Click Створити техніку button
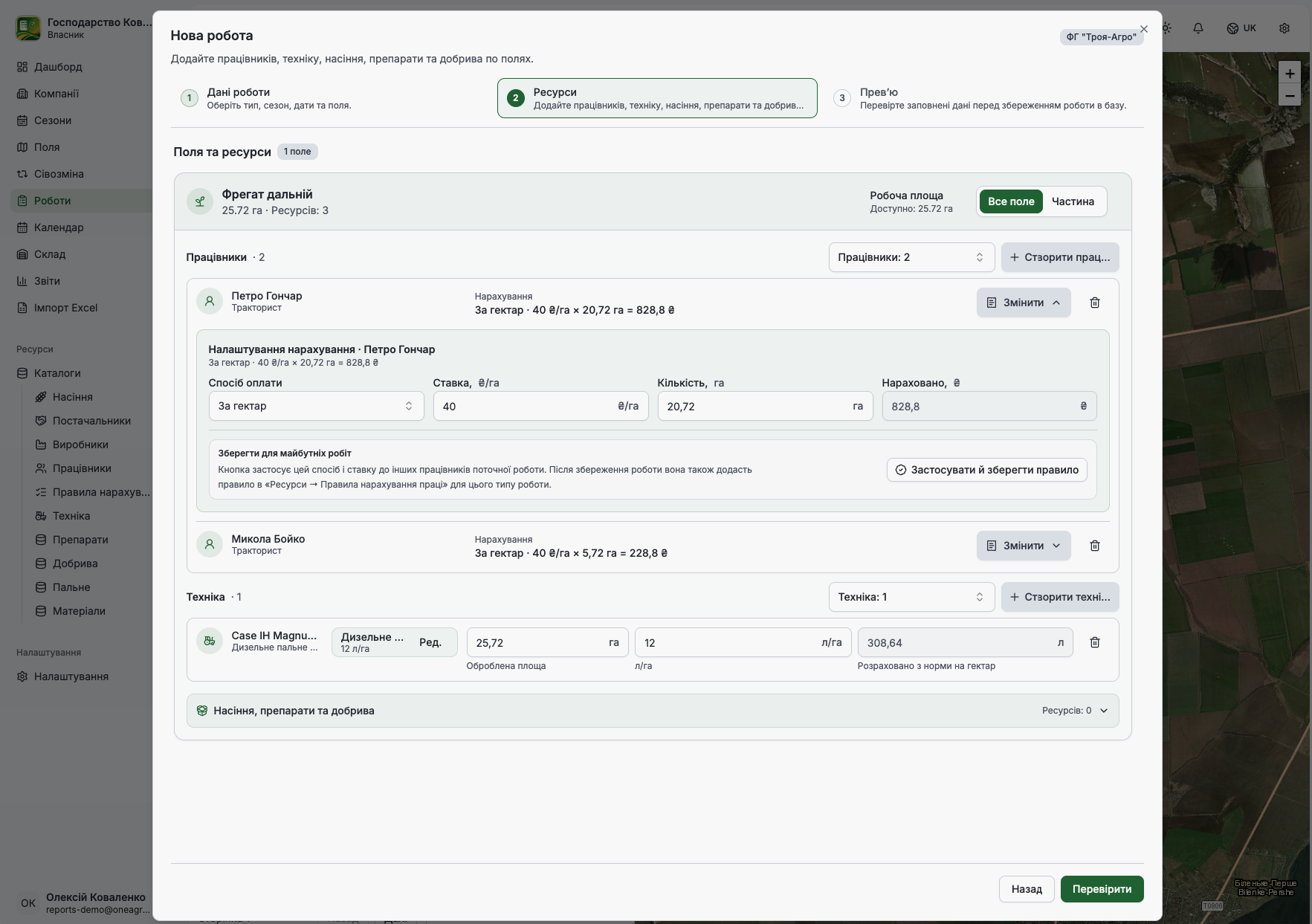Image resolution: width=1312 pixels, height=924 pixels. click(x=1060, y=597)
